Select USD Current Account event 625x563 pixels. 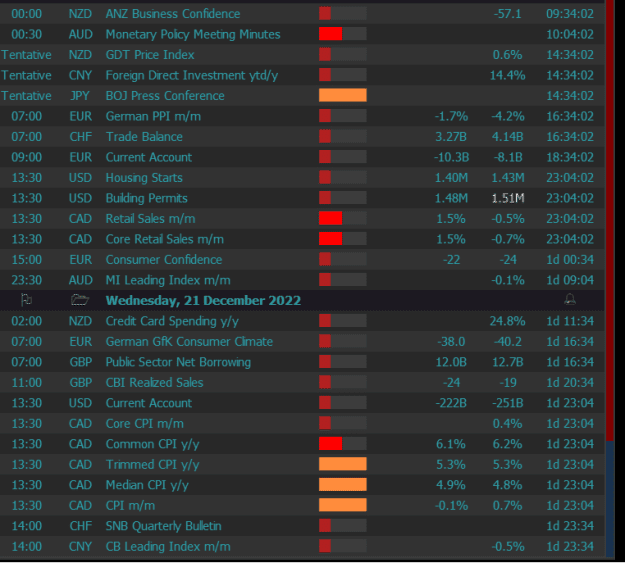149,403
